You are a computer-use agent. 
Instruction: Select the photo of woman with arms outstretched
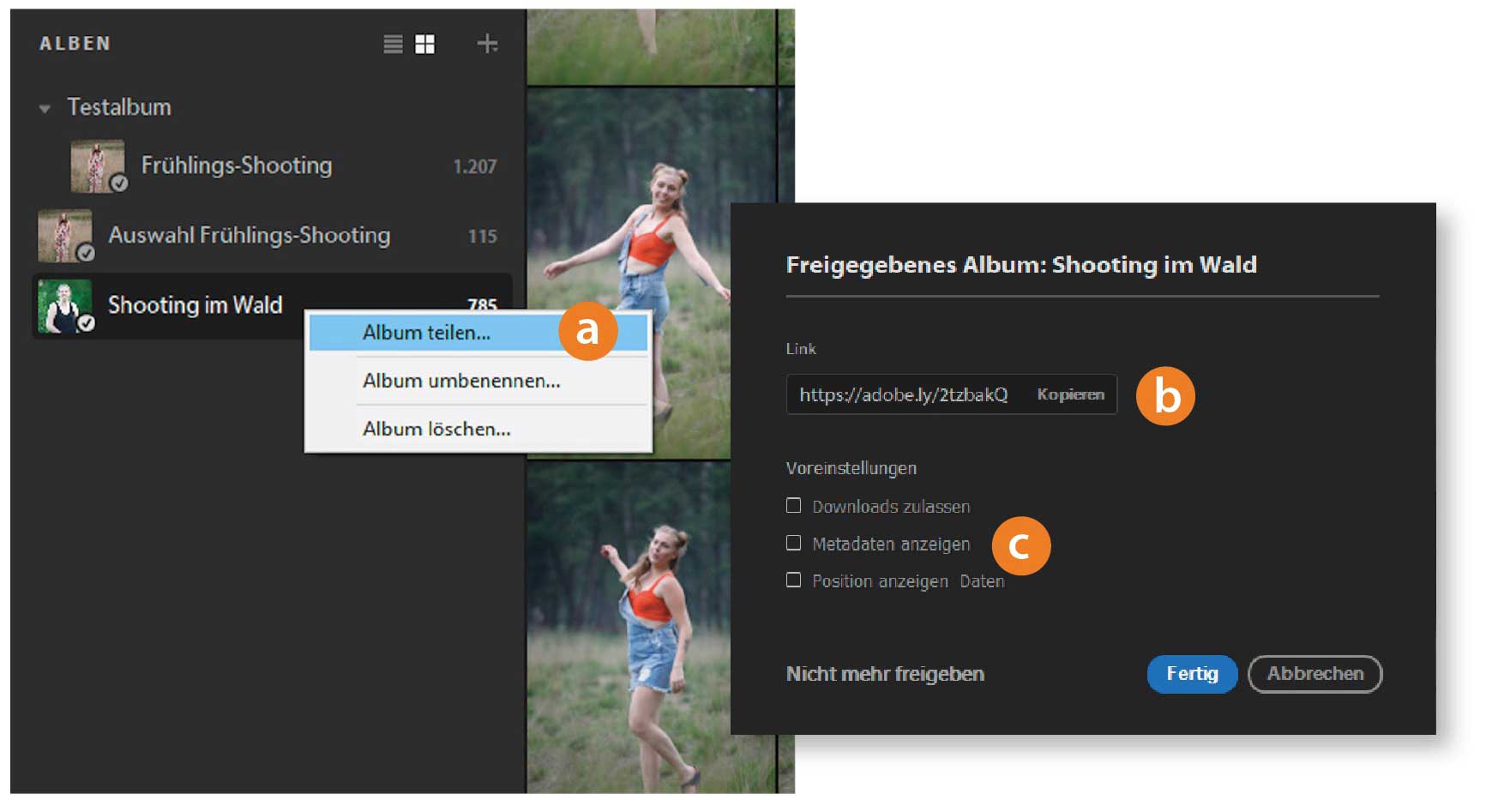pyautogui.click(x=629, y=273)
